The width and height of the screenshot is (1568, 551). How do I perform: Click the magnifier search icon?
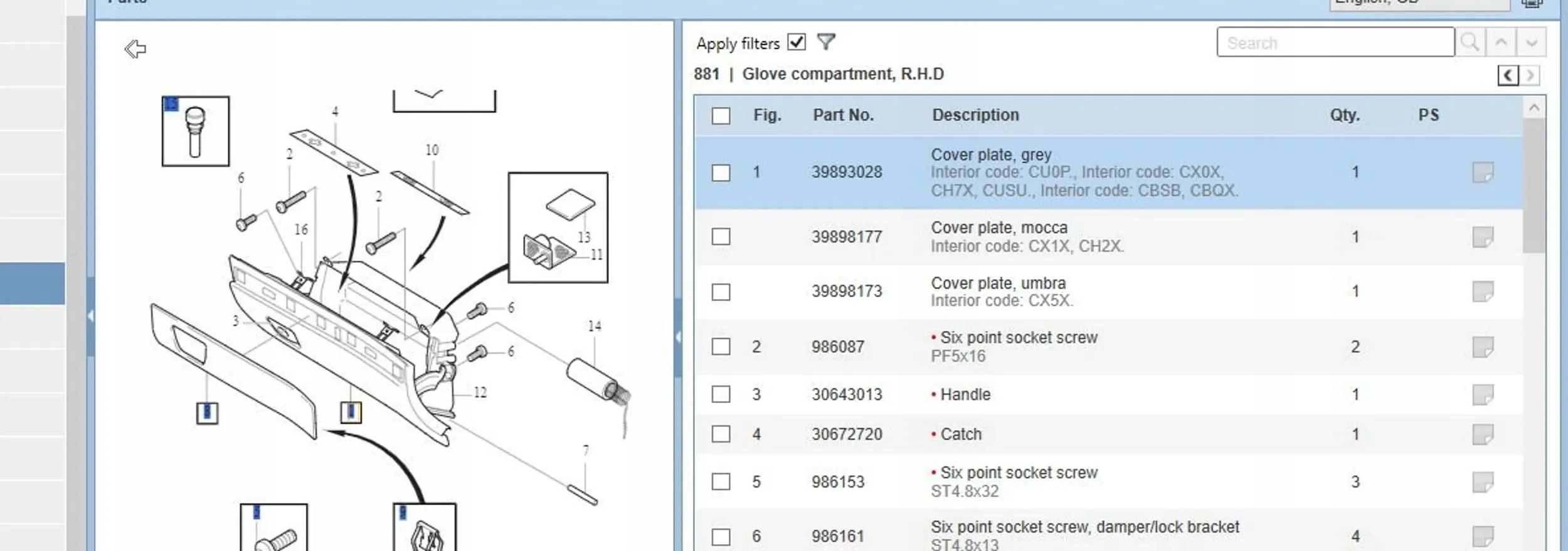point(1470,43)
